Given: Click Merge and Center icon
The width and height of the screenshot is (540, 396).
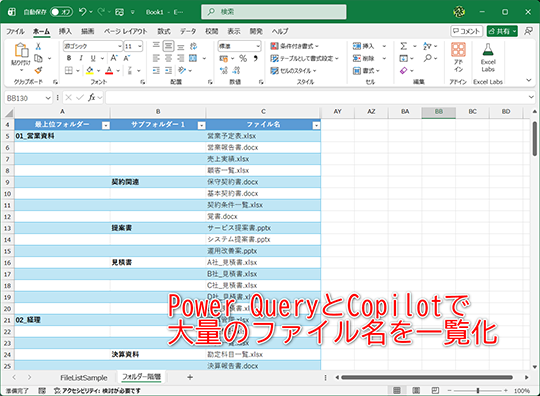Looking at the screenshot, I should tap(193, 58).
